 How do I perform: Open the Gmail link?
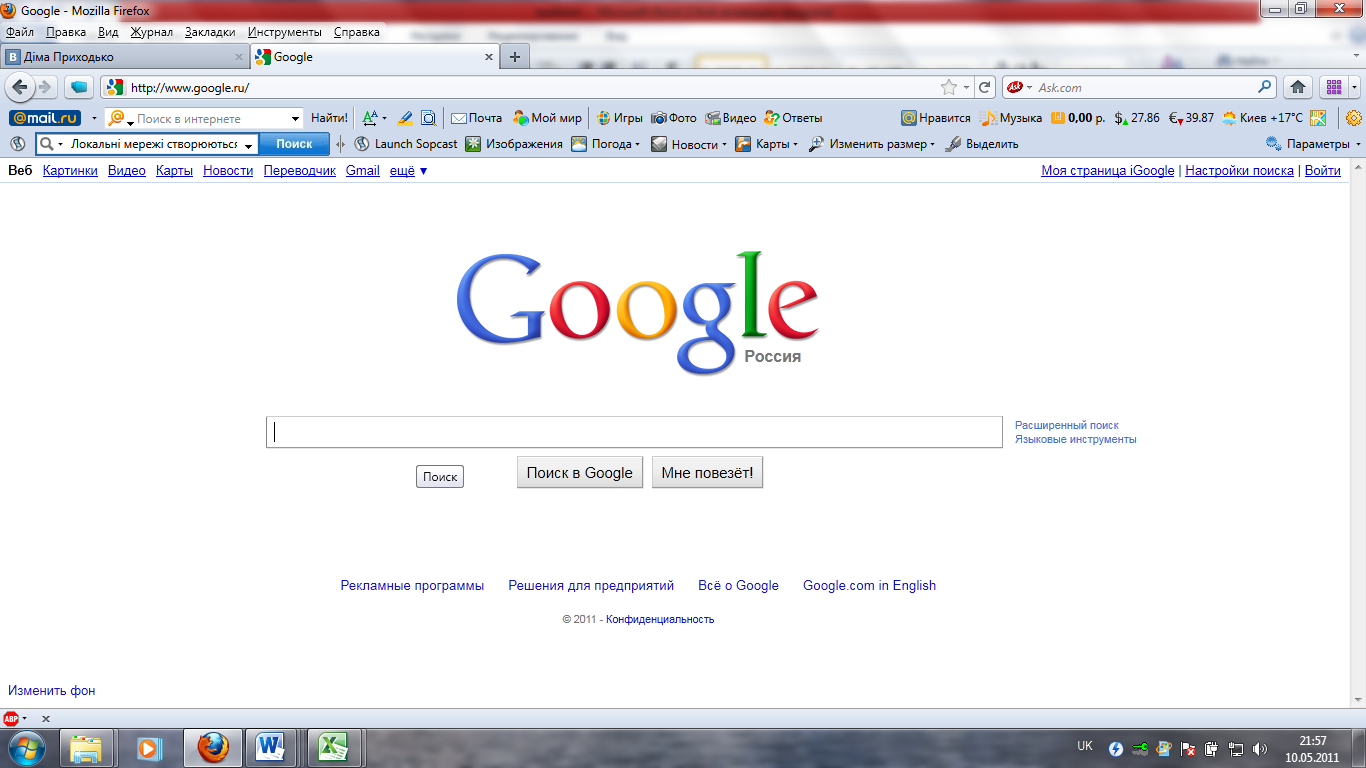(x=363, y=171)
